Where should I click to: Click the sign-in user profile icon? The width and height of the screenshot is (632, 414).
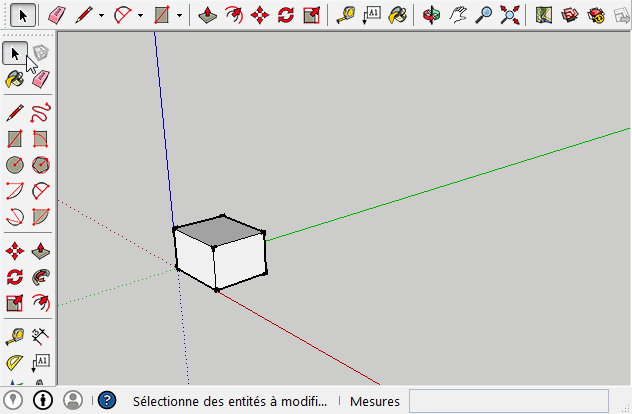pos(73,400)
